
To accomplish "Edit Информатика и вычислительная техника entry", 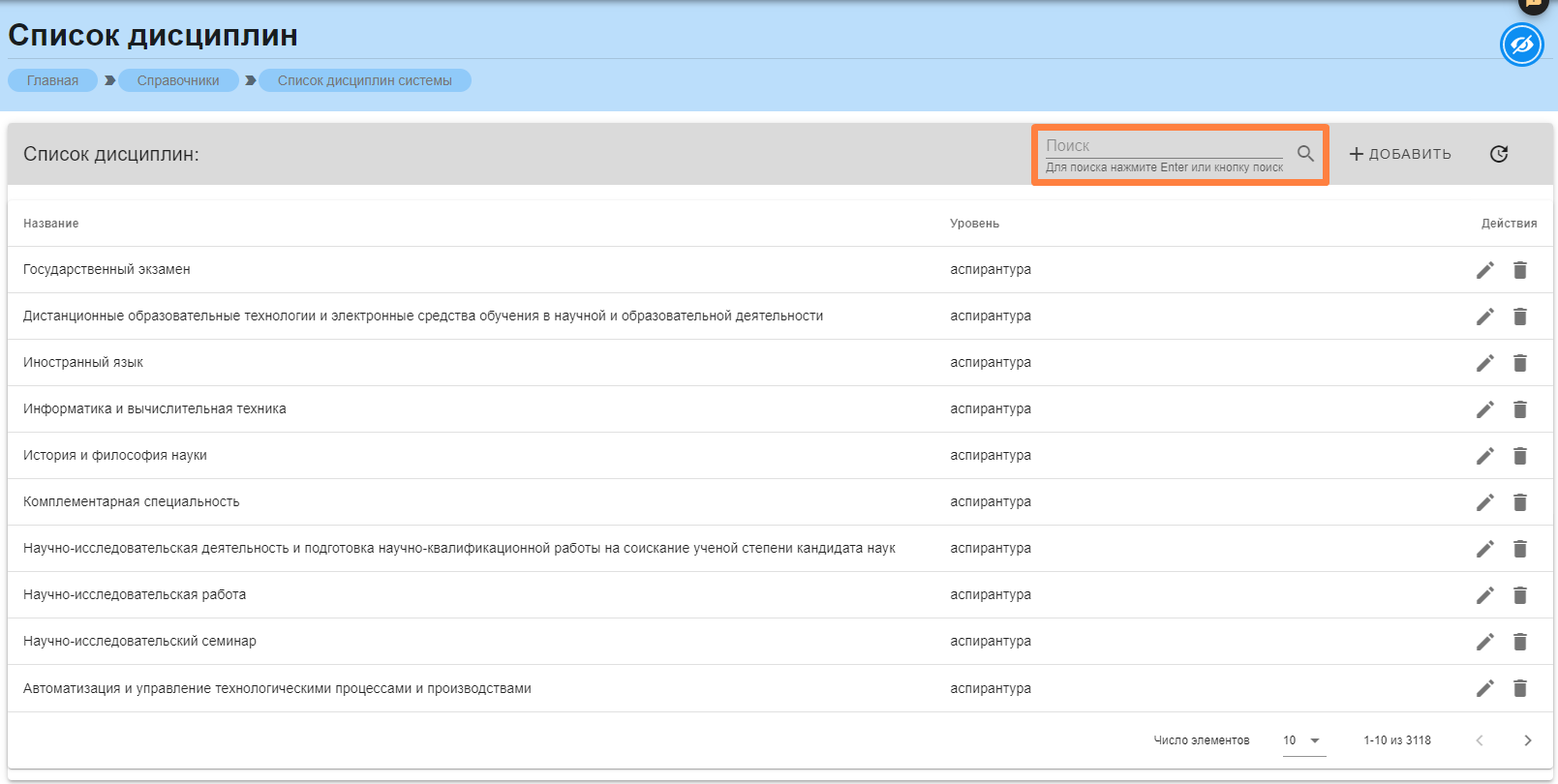I will point(1484,409).
